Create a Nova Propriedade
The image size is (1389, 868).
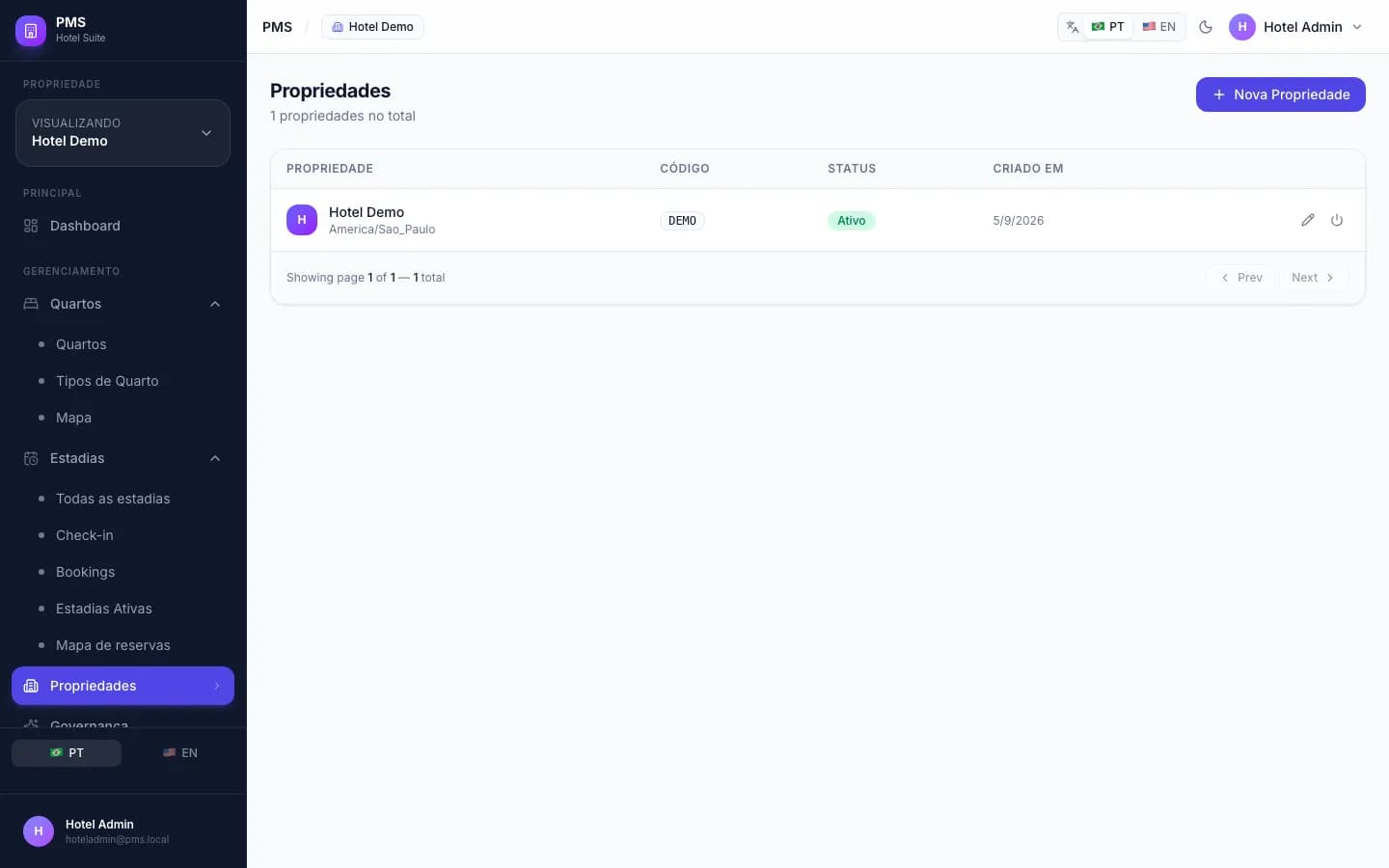pyautogui.click(x=1280, y=95)
